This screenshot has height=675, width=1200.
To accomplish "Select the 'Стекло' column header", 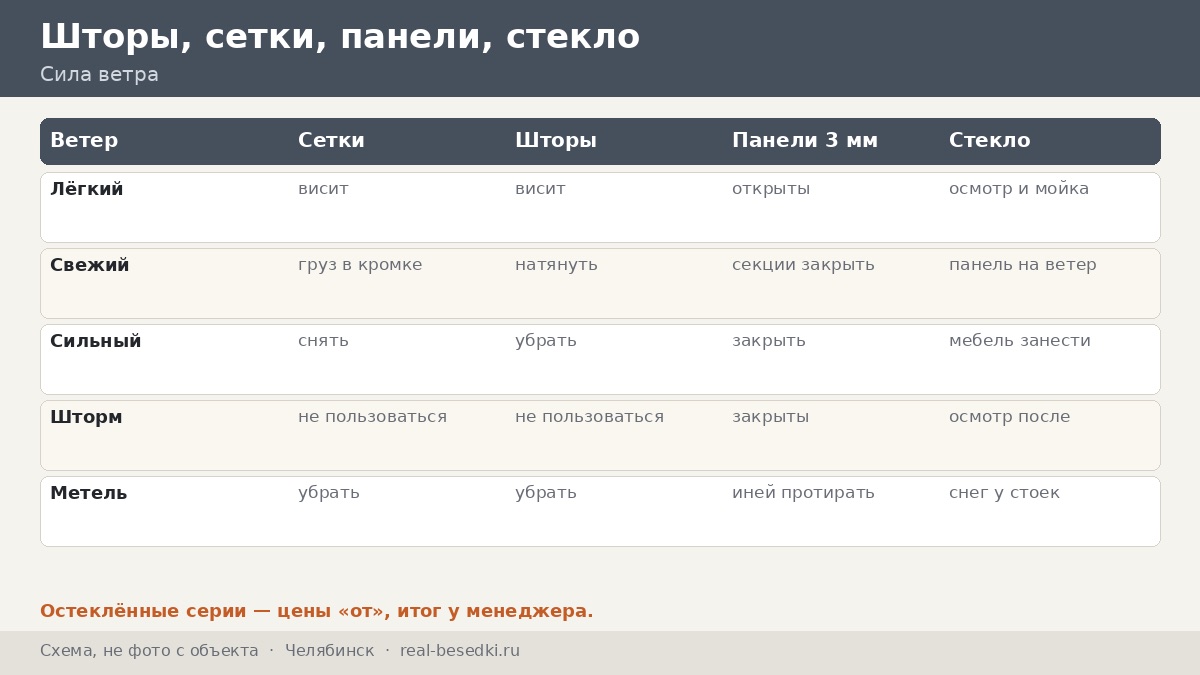I will 989,141.
